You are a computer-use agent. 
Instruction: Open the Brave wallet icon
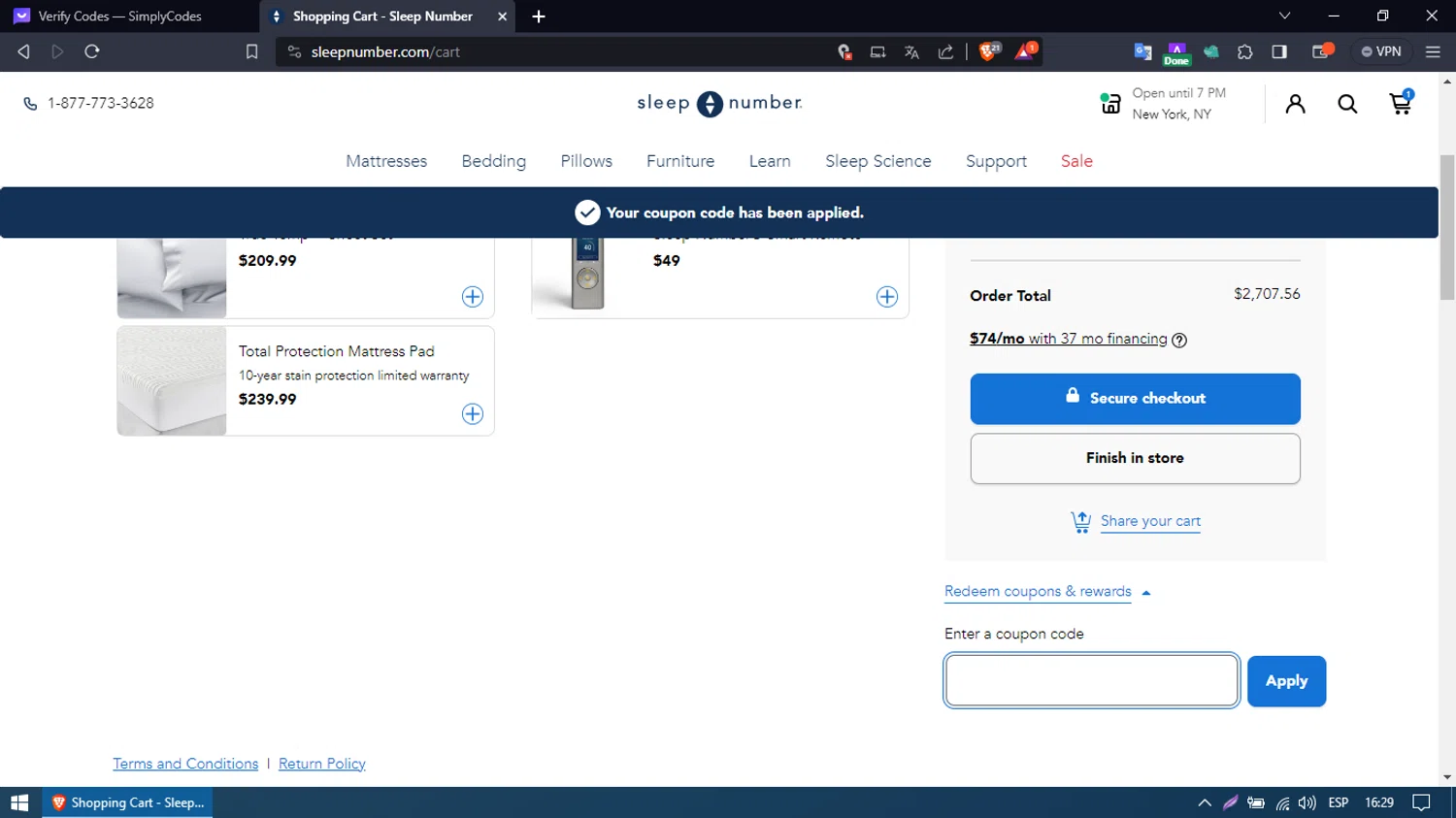[1322, 51]
